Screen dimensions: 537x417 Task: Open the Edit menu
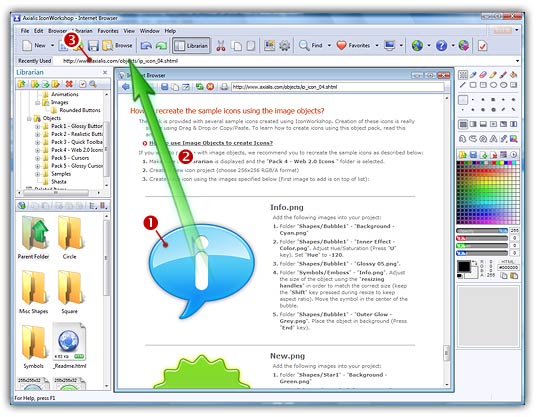[x=38, y=31]
